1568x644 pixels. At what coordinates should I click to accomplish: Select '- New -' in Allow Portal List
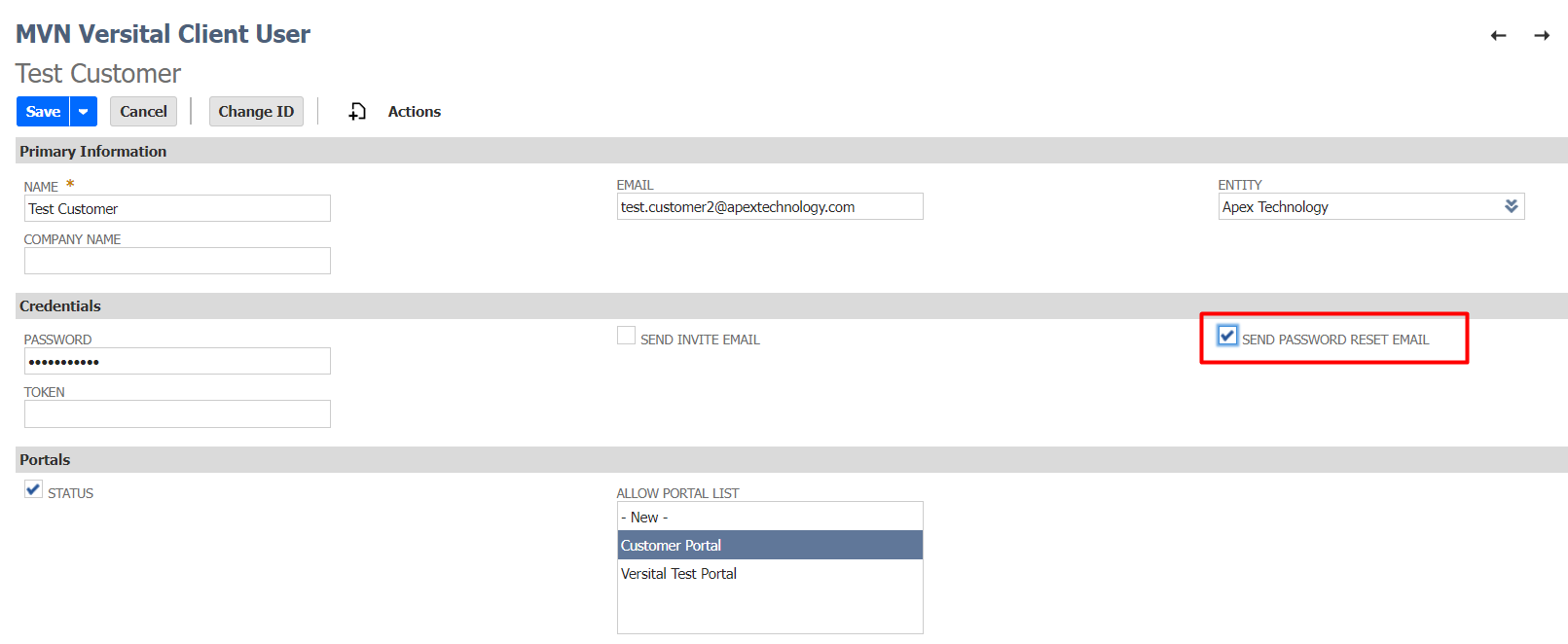769,518
